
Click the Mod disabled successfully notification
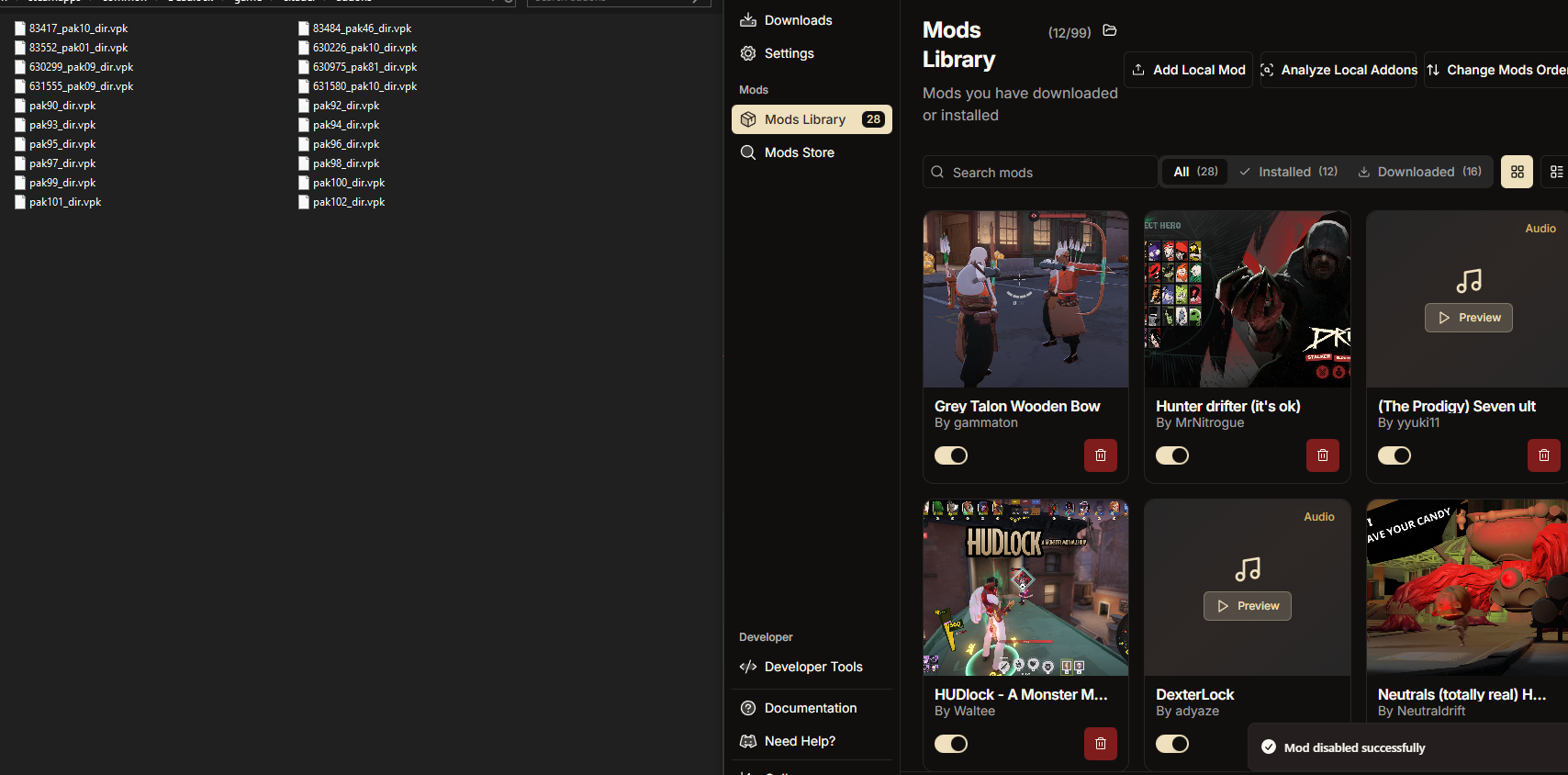pos(1408,747)
